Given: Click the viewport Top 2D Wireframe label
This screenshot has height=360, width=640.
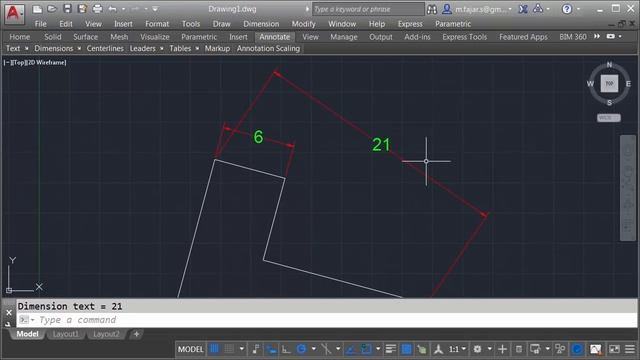Looking at the screenshot, I should 35,62.
